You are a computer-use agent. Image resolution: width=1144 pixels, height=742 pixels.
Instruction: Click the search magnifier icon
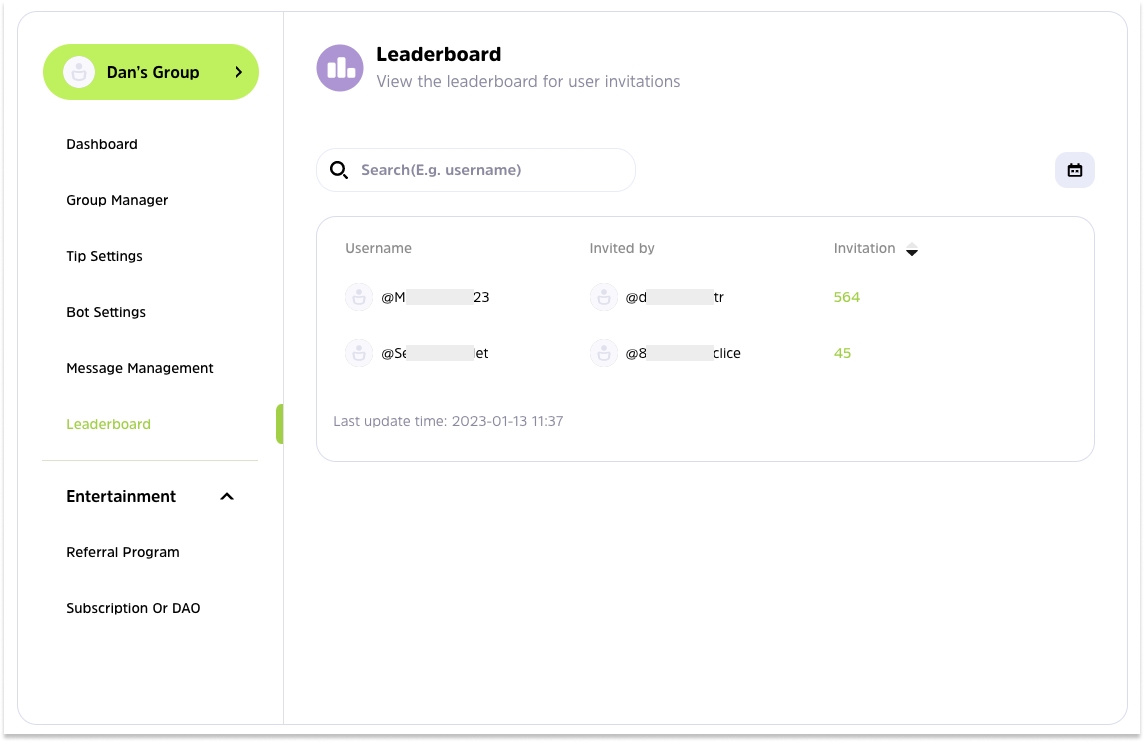(339, 170)
